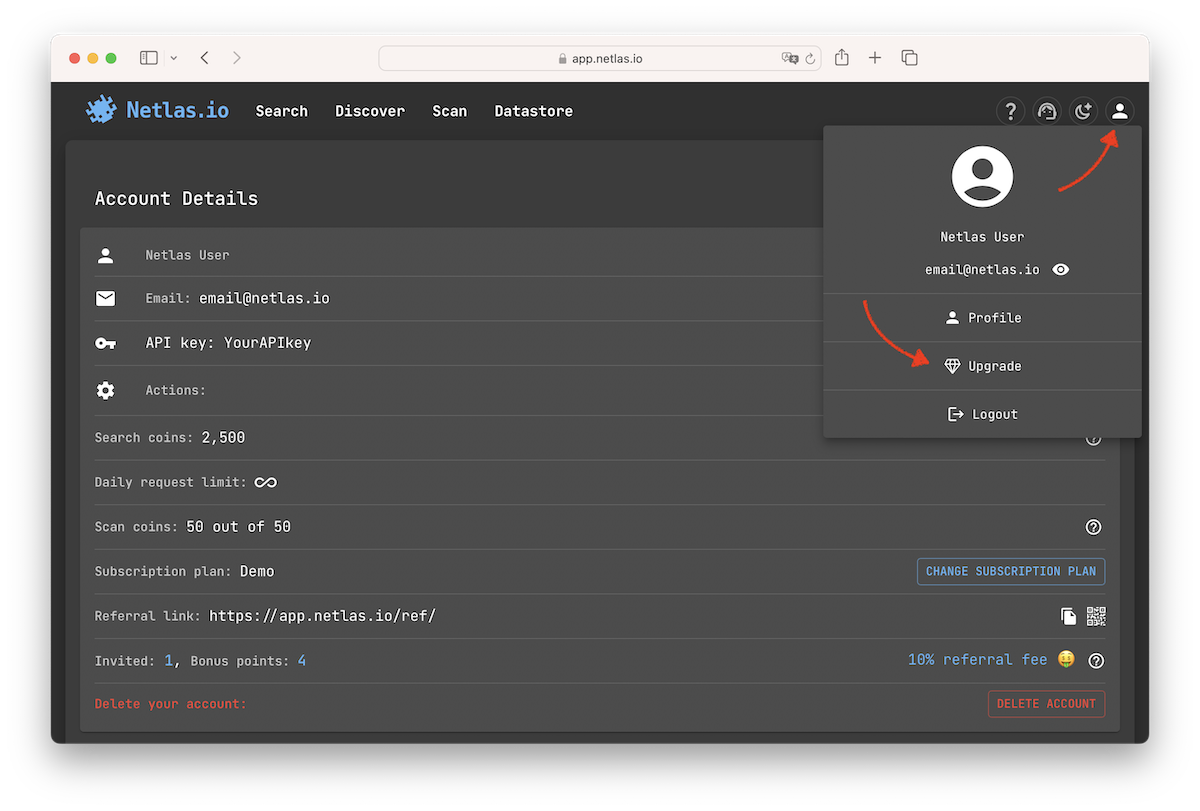The height and width of the screenshot is (811, 1200).
Task: Show email with the eye icon
Action: [x=1061, y=270]
